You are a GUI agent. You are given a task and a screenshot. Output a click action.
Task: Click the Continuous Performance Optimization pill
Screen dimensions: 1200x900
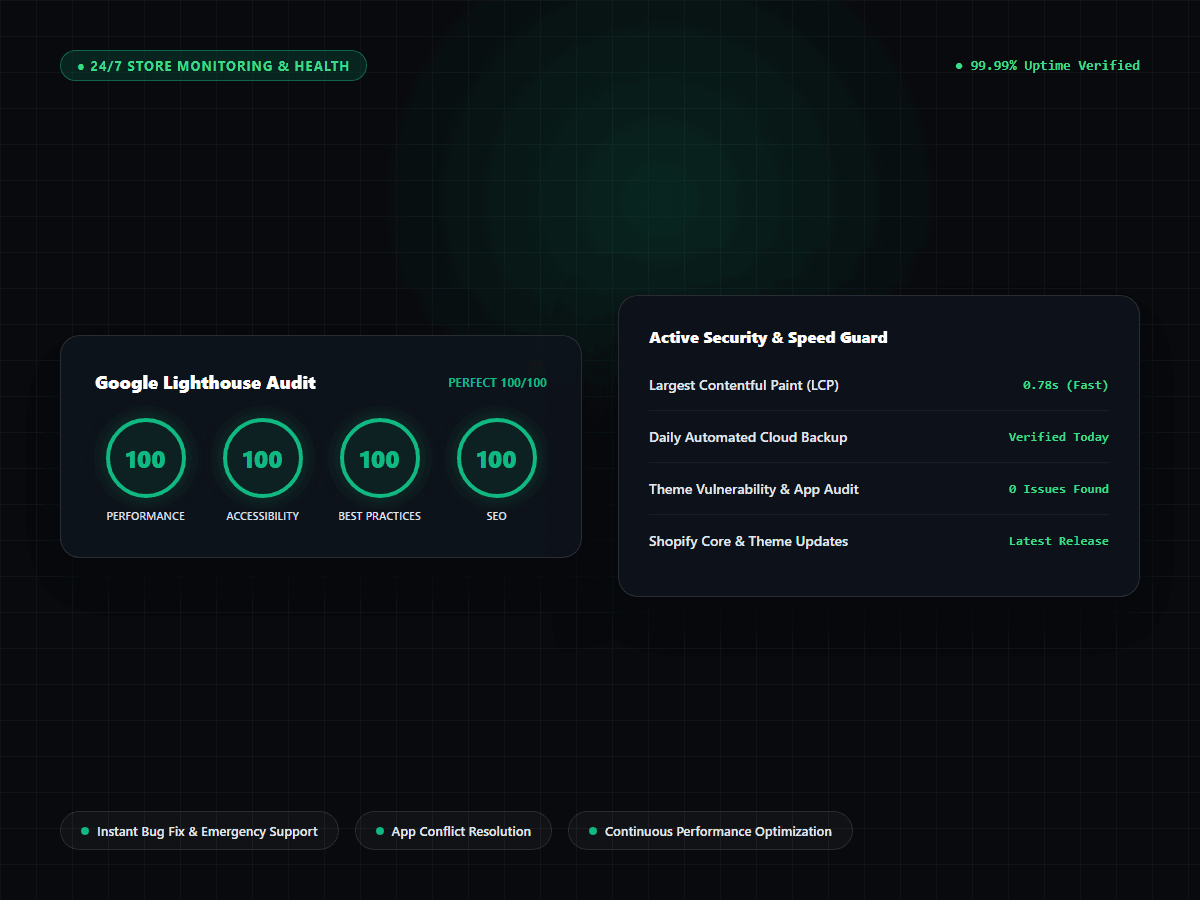tap(710, 831)
